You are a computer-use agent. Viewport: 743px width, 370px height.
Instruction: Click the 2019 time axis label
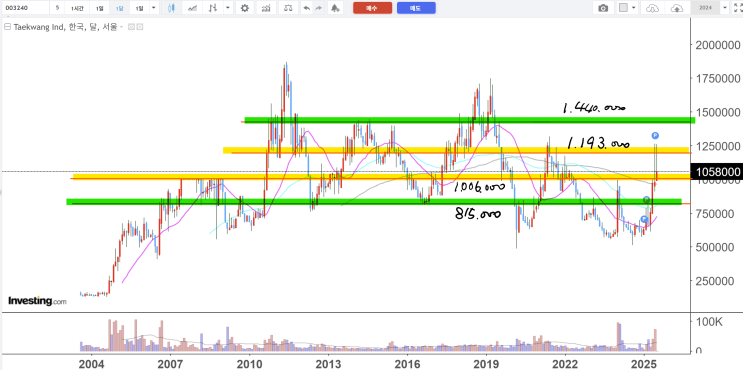tap(486, 364)
